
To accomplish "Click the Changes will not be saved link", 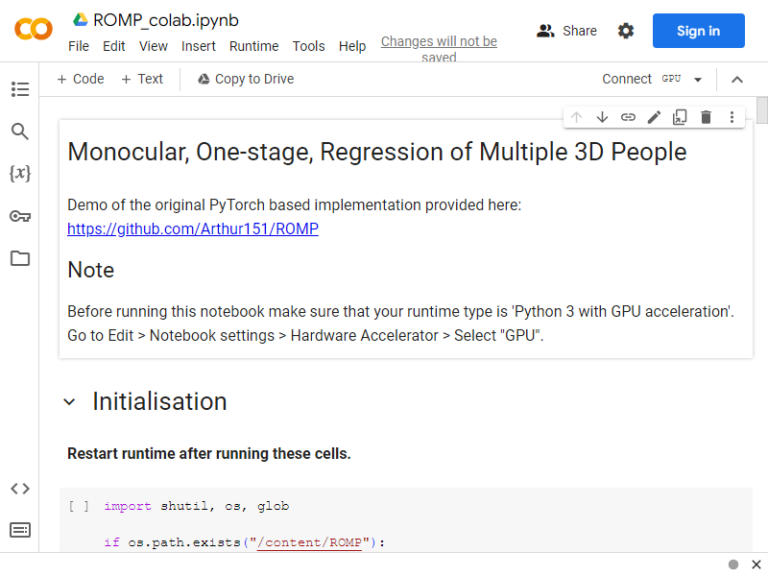I will [x=439, y=49].
